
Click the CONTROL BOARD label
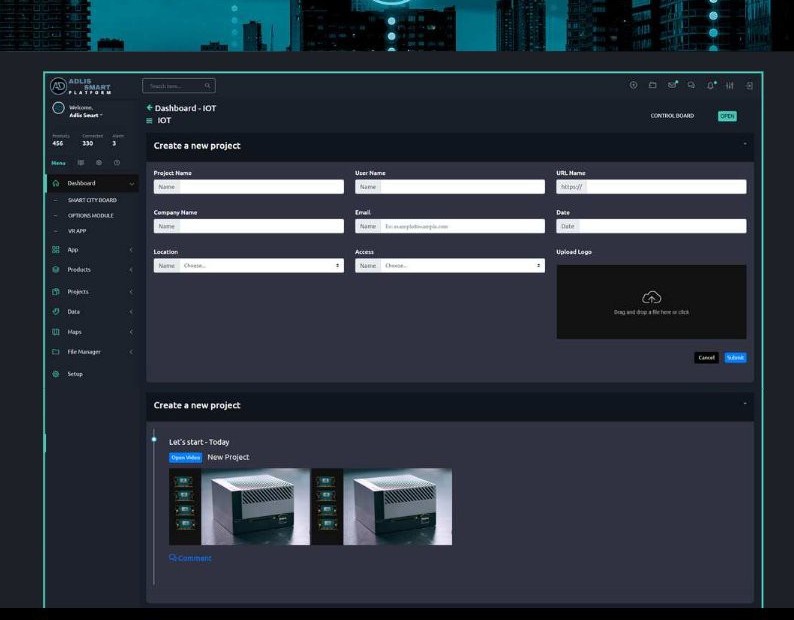coord(672,115)
